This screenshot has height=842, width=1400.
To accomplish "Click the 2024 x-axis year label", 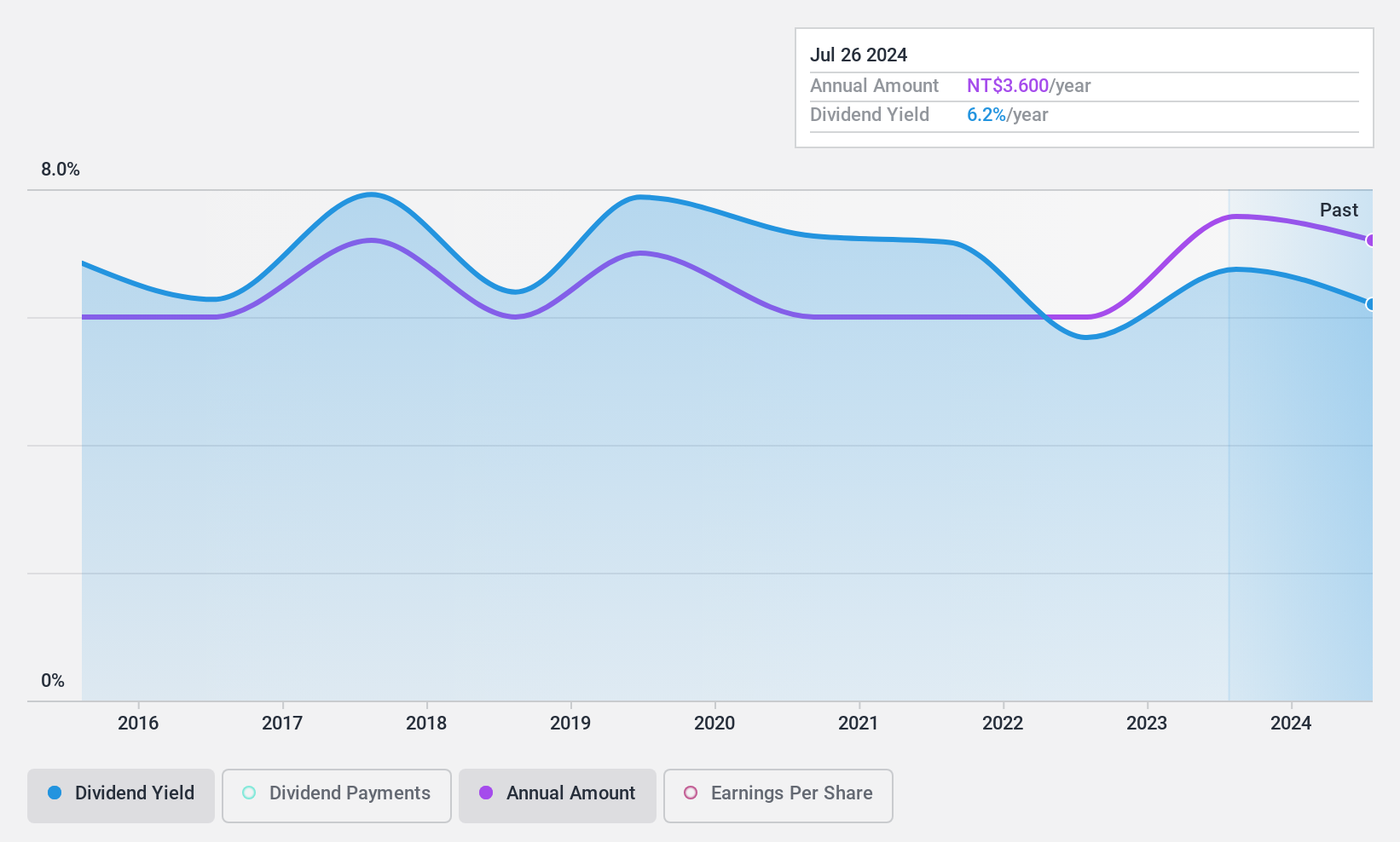I will (1291, 723).
